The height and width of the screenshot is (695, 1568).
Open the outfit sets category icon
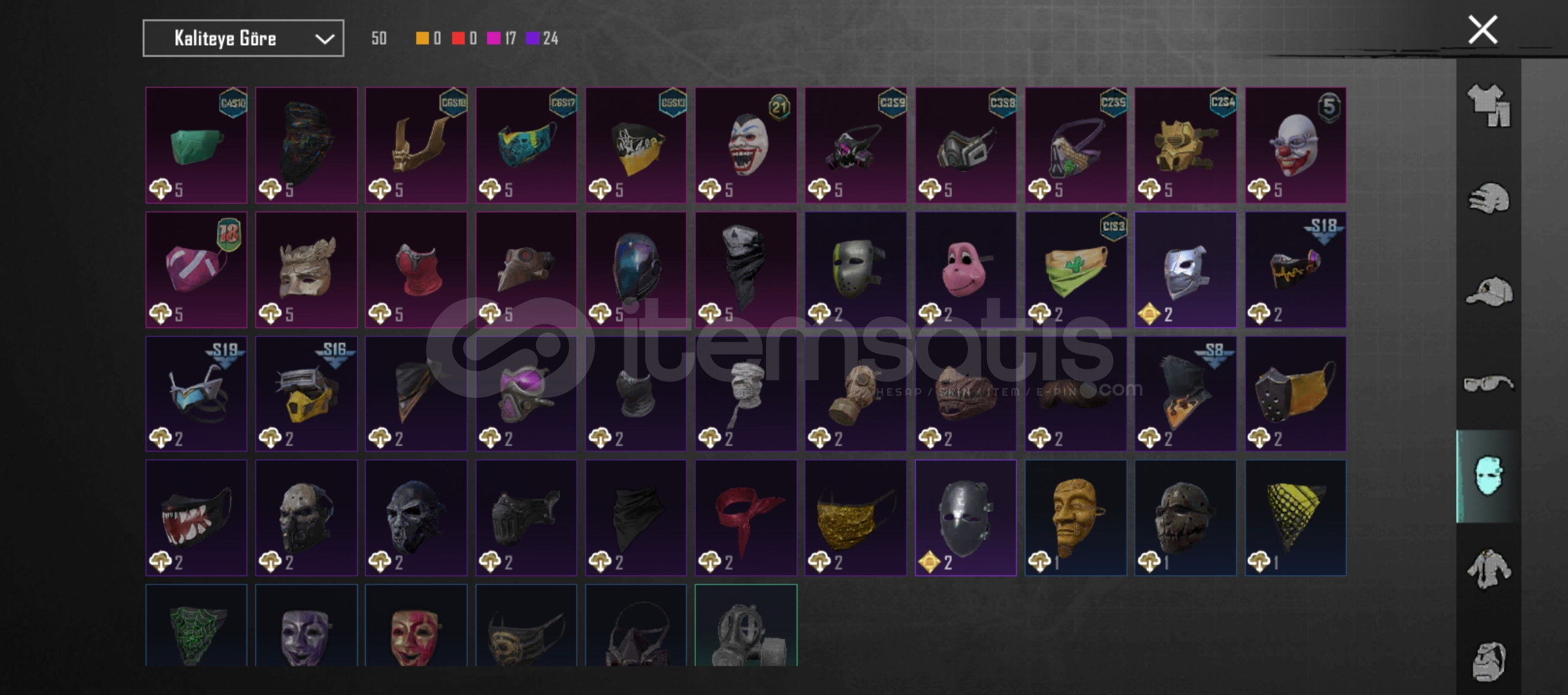click(1489, 105)
